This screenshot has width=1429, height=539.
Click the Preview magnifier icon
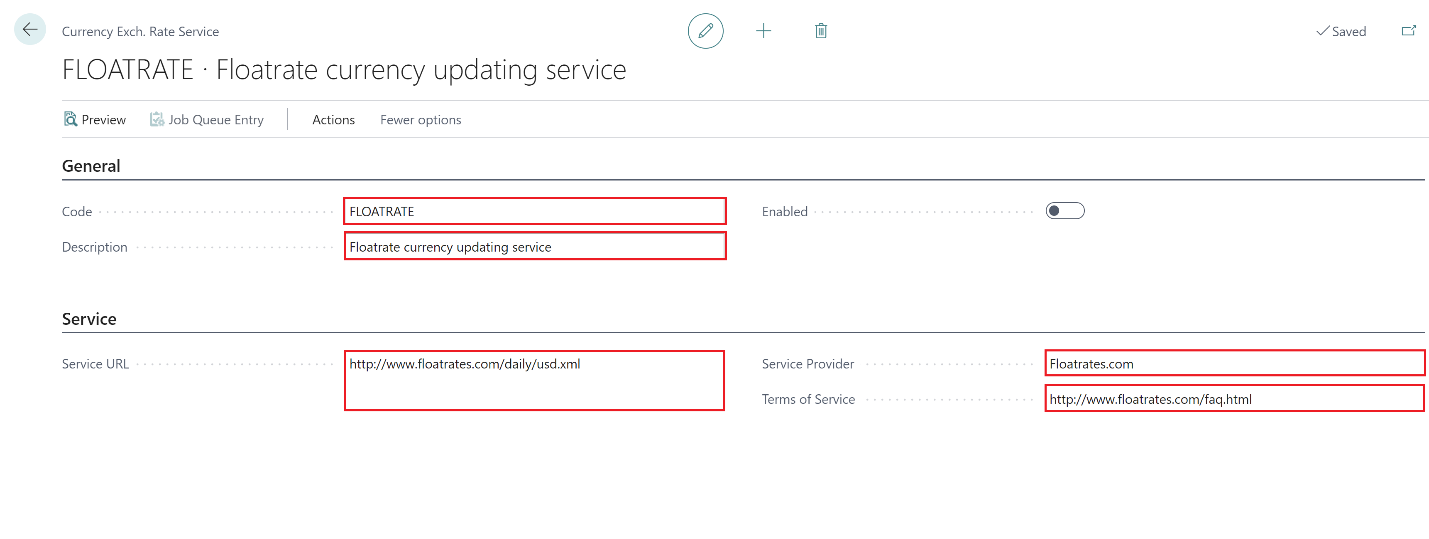pos(70,119)
